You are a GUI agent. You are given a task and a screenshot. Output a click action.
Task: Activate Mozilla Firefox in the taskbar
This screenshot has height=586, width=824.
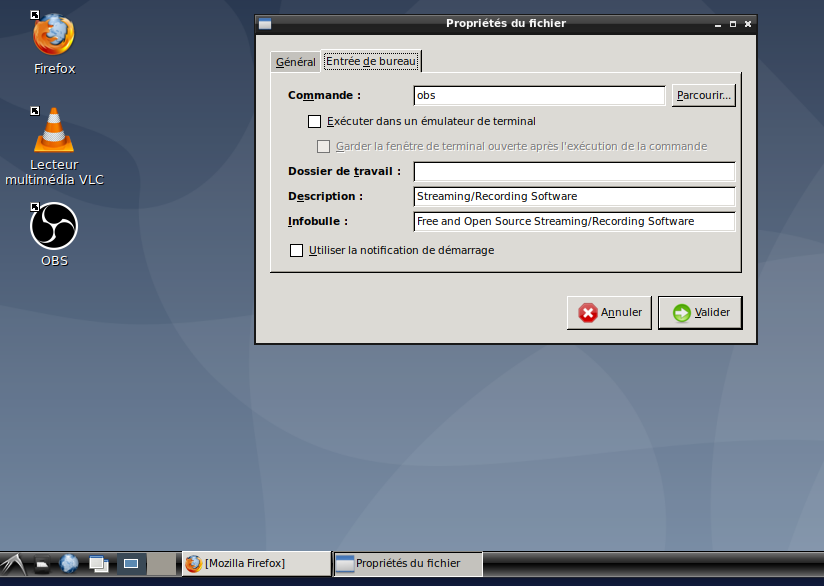[x=255, y=564]
